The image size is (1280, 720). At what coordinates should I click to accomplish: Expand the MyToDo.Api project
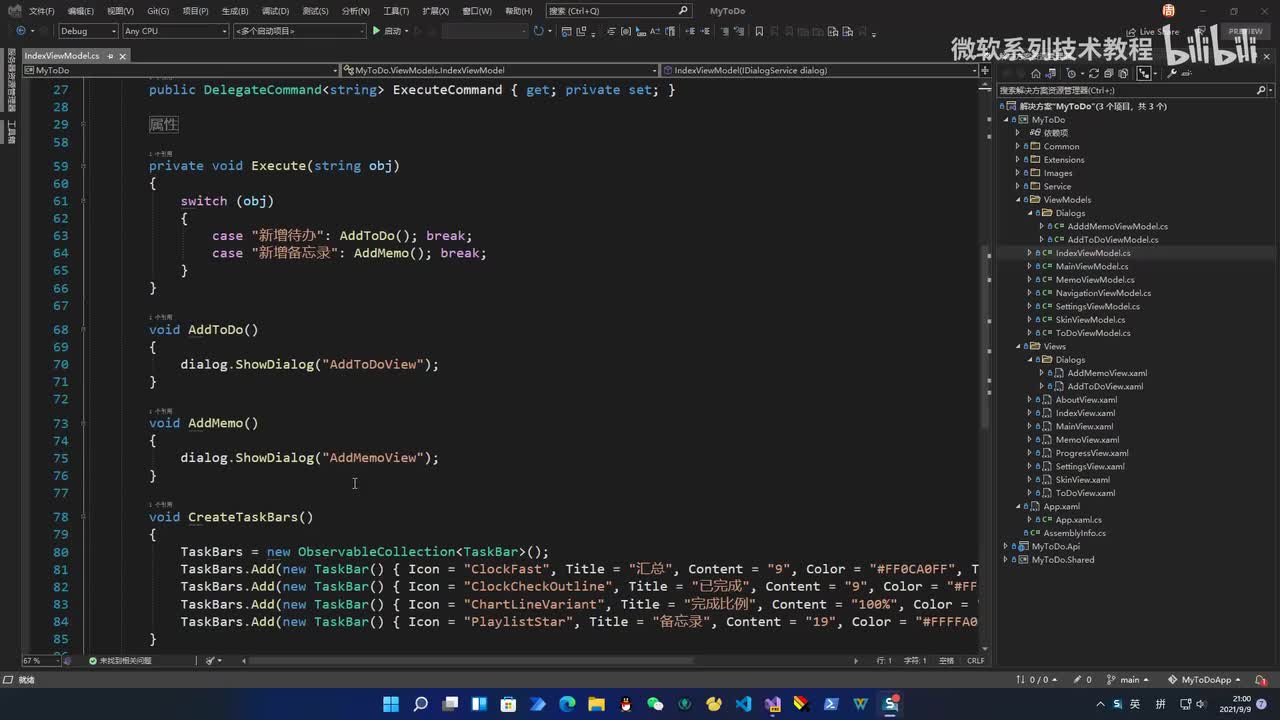point(1006,546)
